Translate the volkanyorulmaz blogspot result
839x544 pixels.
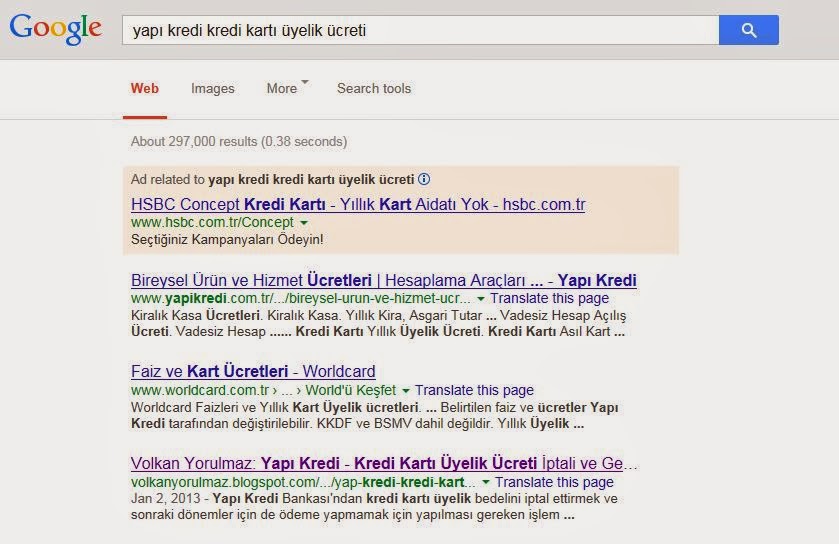pyautogui.click(x=554, y=482)
